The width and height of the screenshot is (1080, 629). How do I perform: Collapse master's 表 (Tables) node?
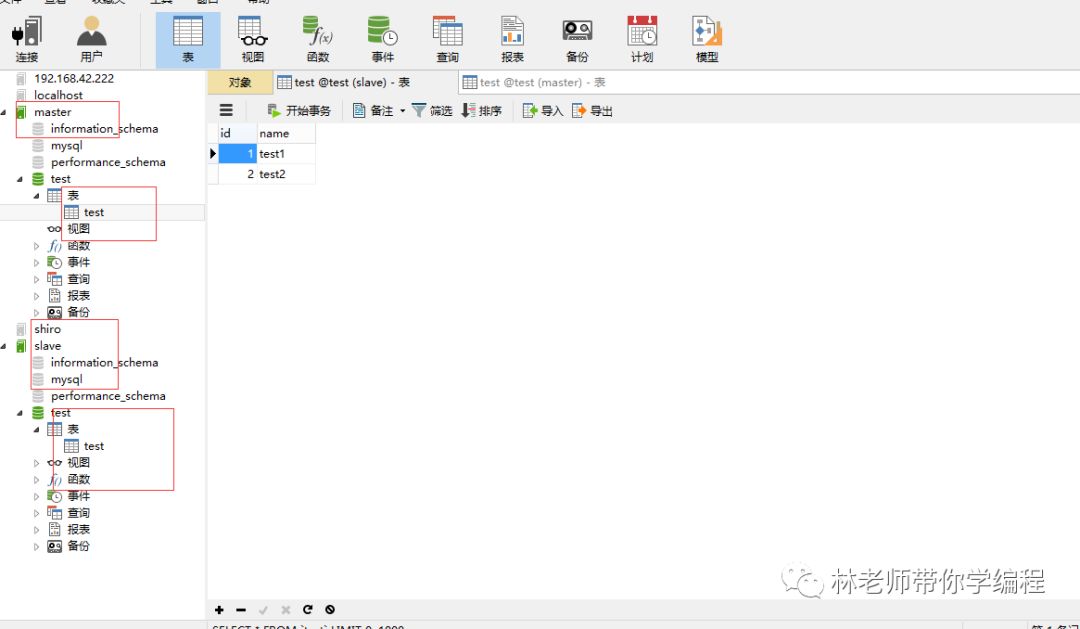37,196
